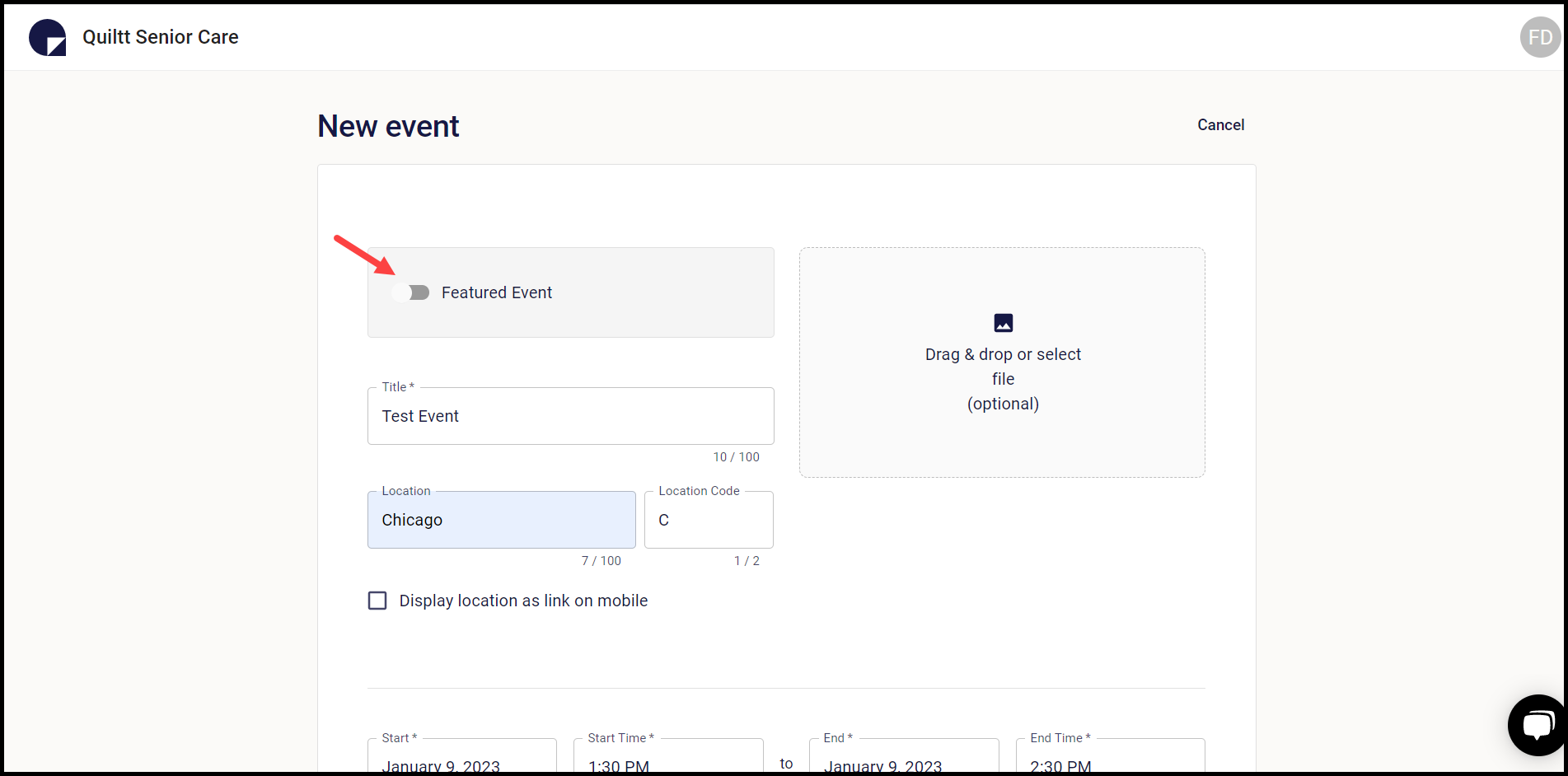
Task: Open the FD profile avatar menu
Action: pos(1539,36)
